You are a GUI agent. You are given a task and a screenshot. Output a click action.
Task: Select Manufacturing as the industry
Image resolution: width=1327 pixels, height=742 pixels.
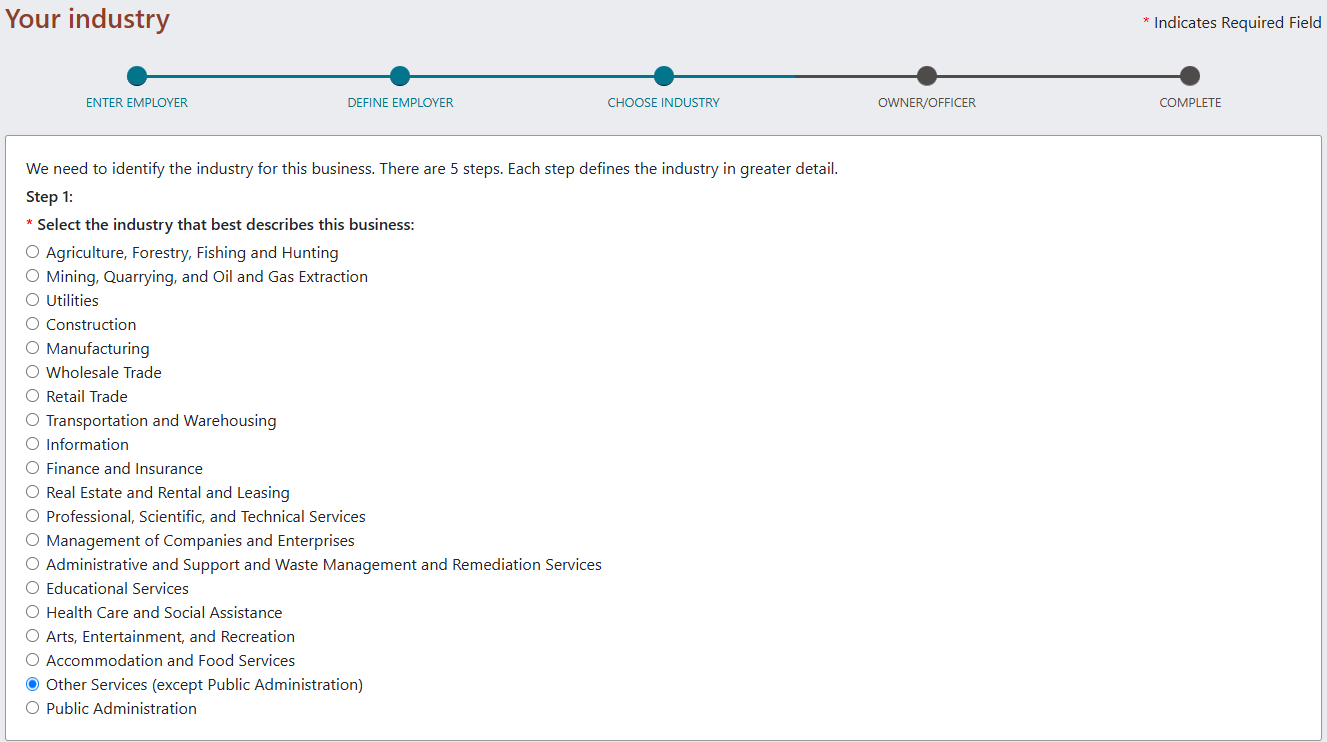pyautogui.click(x=32, y=347)
